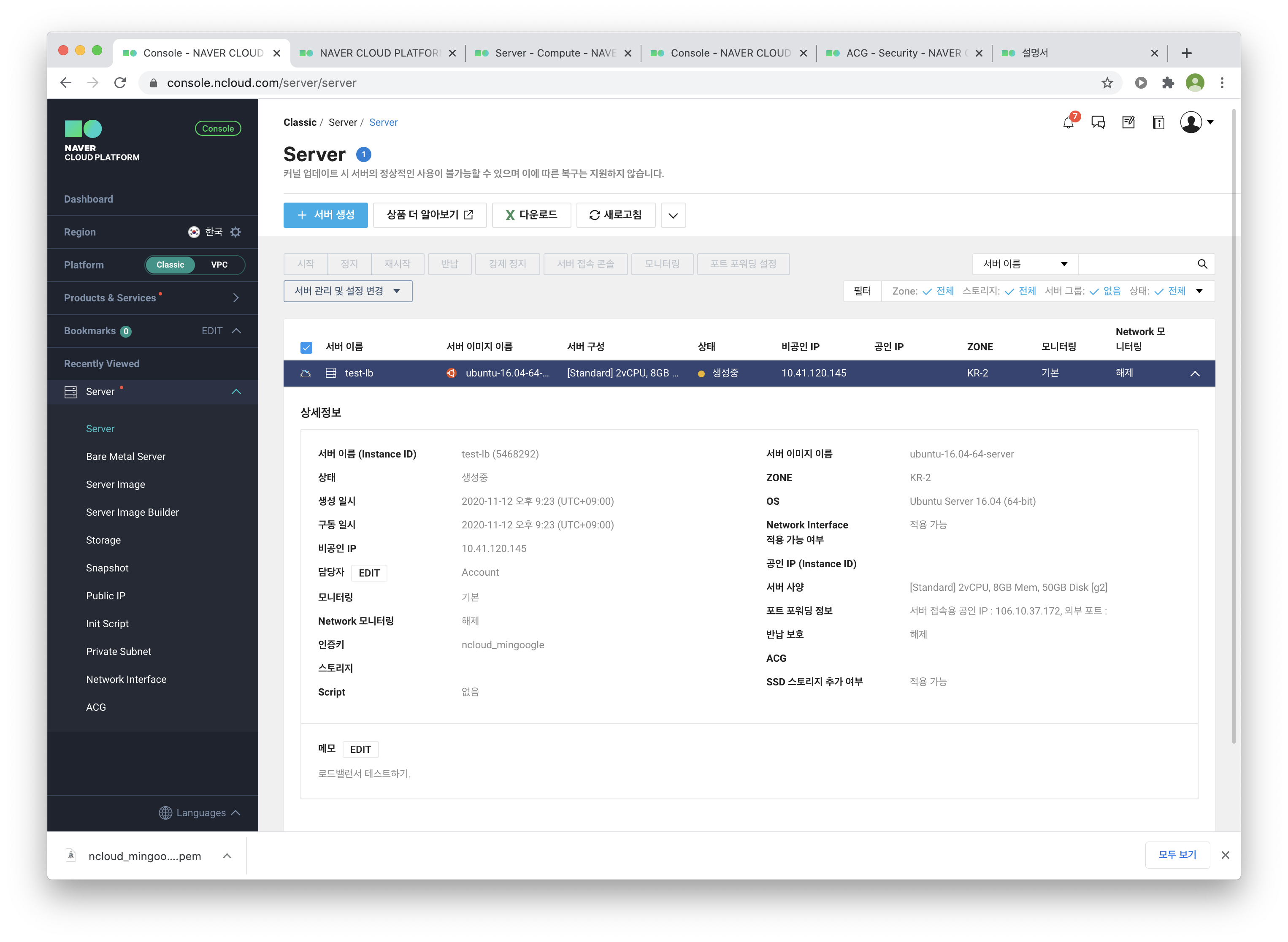Click the search magnifier icon

click(1202, 264)
